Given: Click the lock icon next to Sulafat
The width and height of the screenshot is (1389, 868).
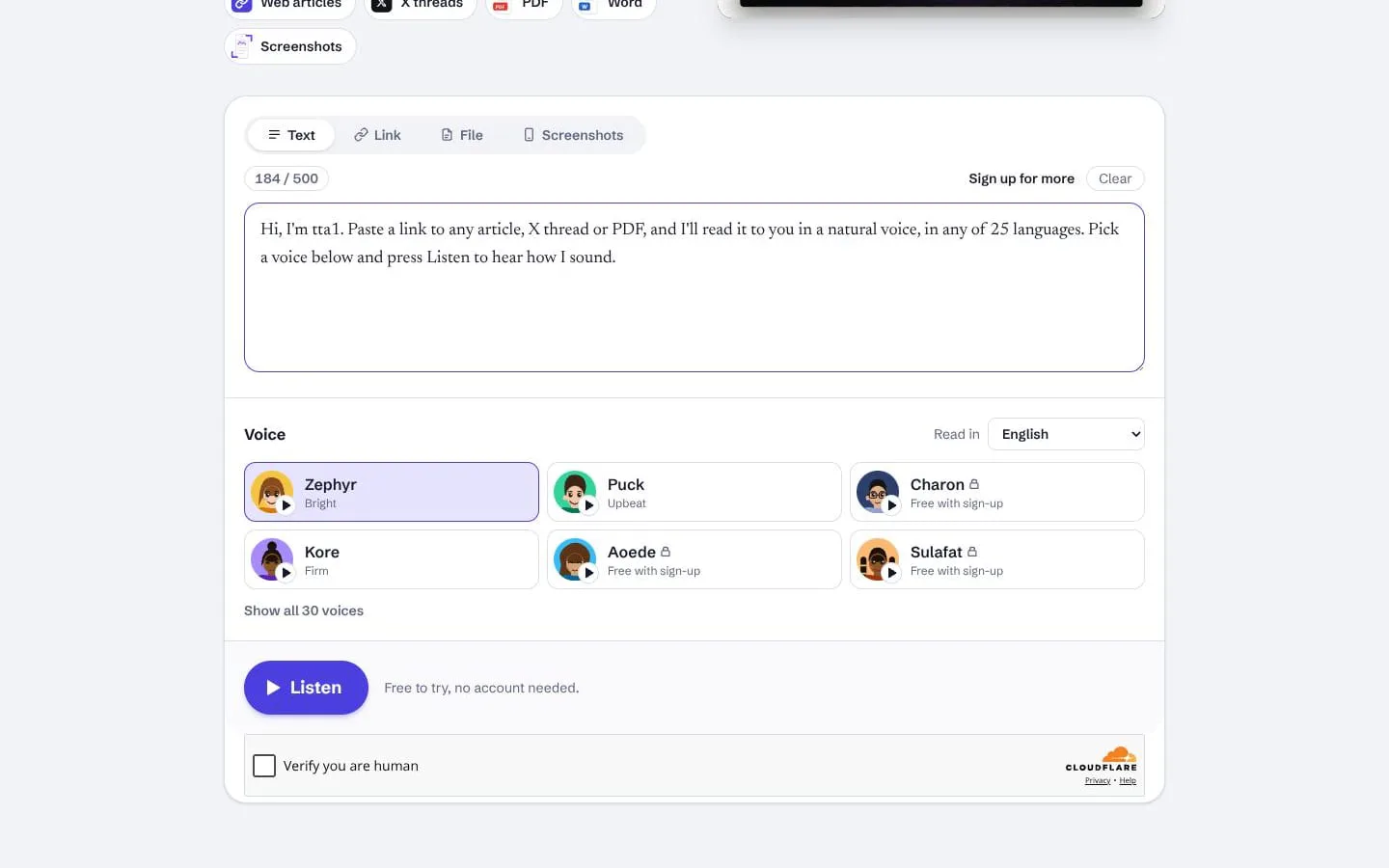Looking at the screenshot, I should (972, 552).
